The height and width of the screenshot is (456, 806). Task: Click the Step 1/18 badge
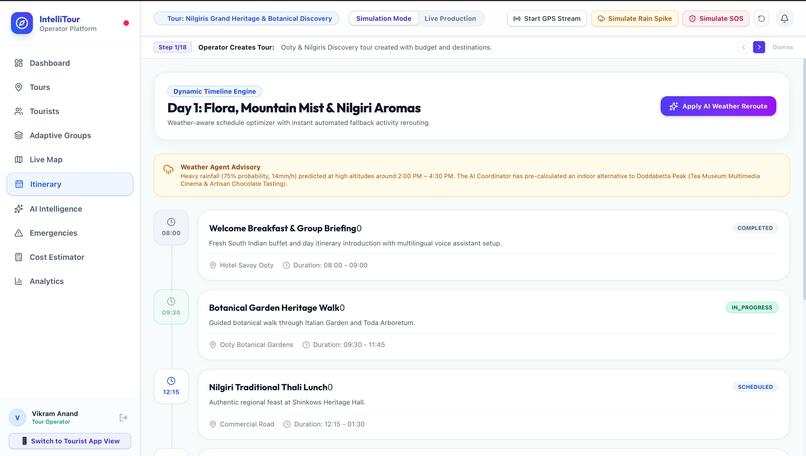(173, 47)
